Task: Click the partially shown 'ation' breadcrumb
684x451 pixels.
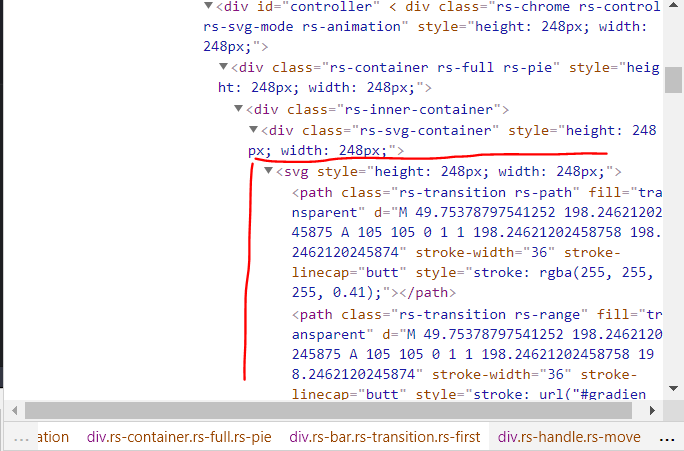Action: 53,437
